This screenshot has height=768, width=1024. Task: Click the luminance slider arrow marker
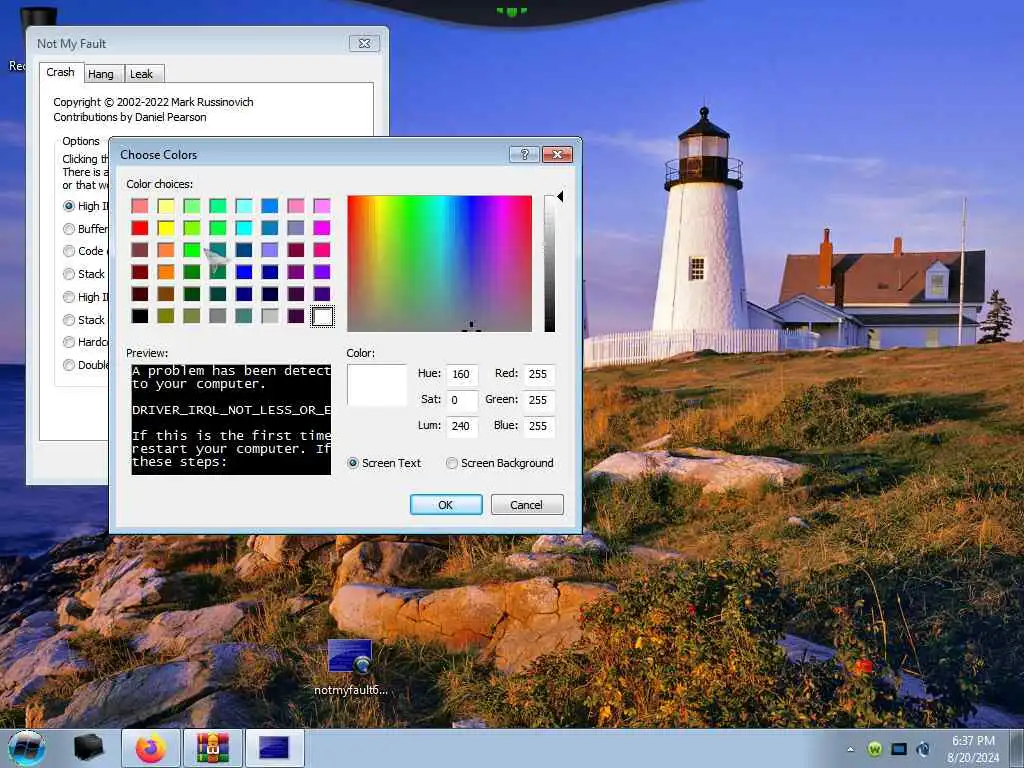[560, 197]
